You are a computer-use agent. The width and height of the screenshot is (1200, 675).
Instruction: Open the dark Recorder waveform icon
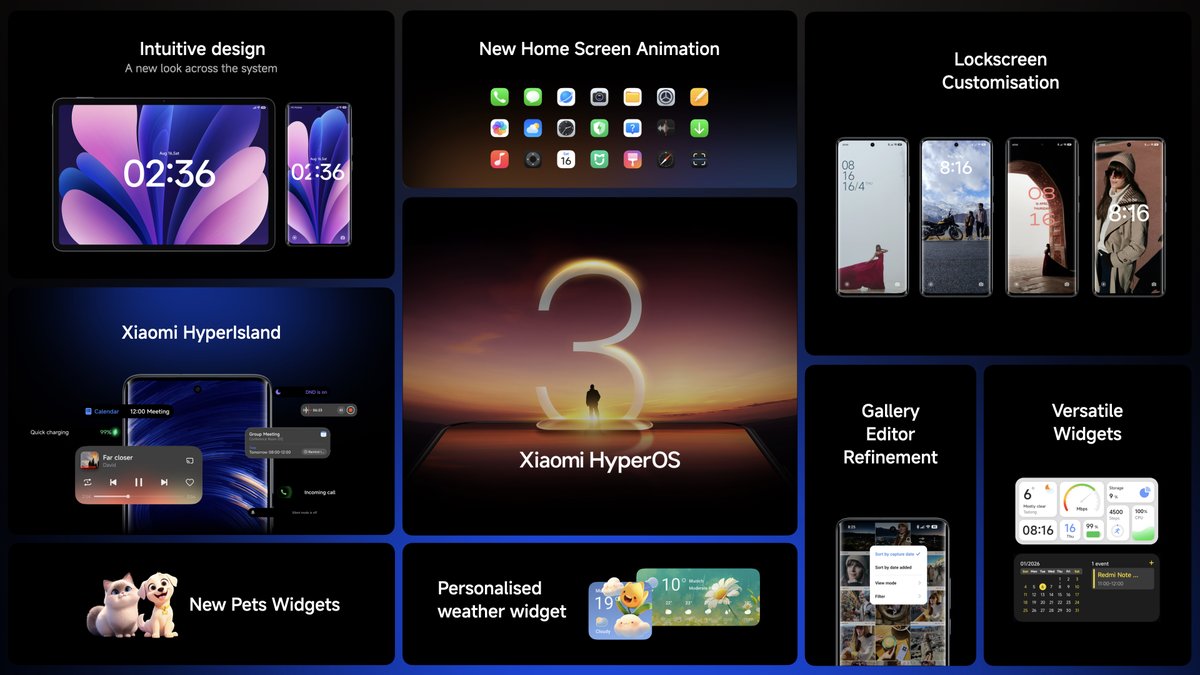pyautogui.click(x=666, y=128)
